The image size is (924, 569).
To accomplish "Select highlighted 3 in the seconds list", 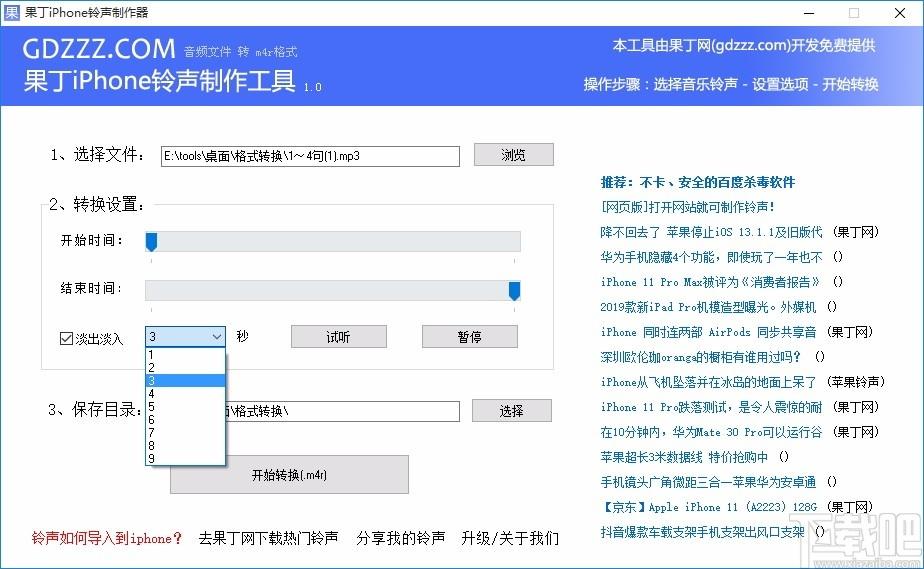I will coord(185,381).
